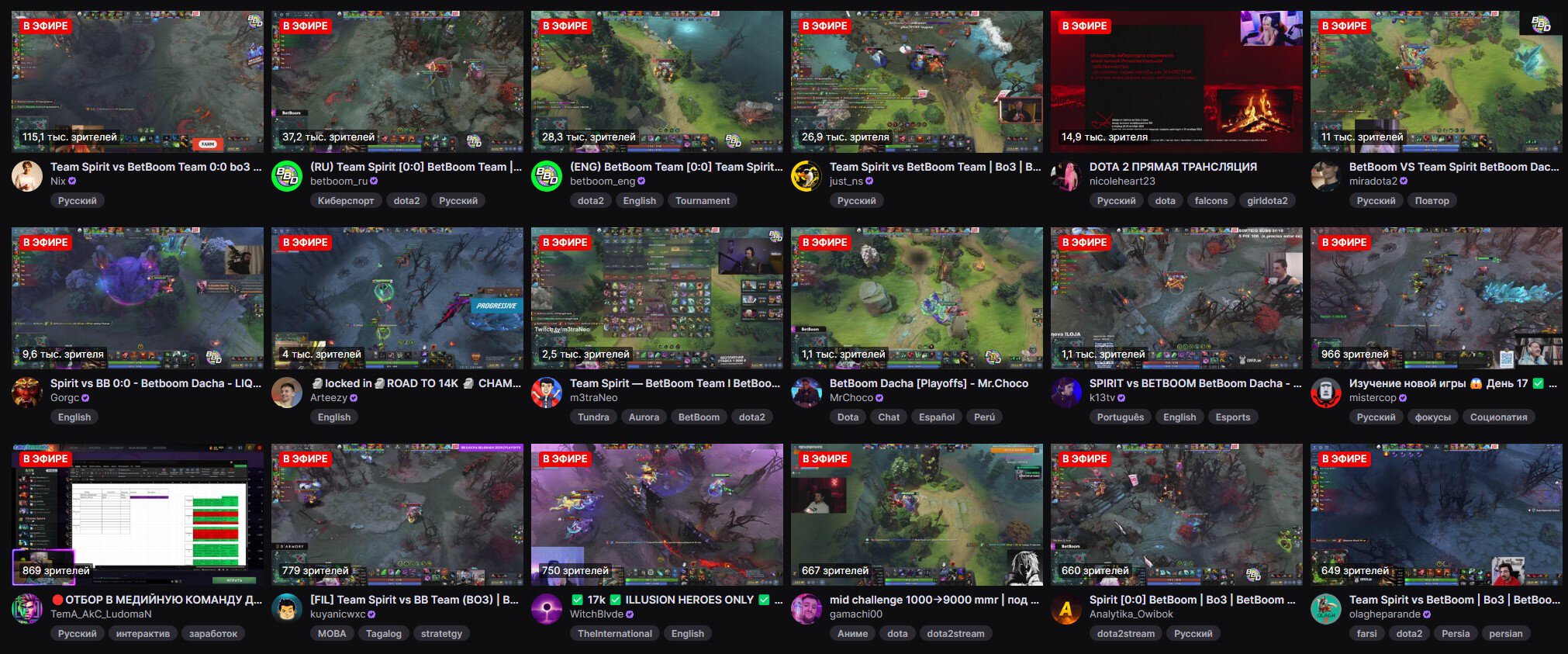This screenshot has width=1568, height=654.
Task: Click m3traNeo profile avatar
Action: point(547,393)
